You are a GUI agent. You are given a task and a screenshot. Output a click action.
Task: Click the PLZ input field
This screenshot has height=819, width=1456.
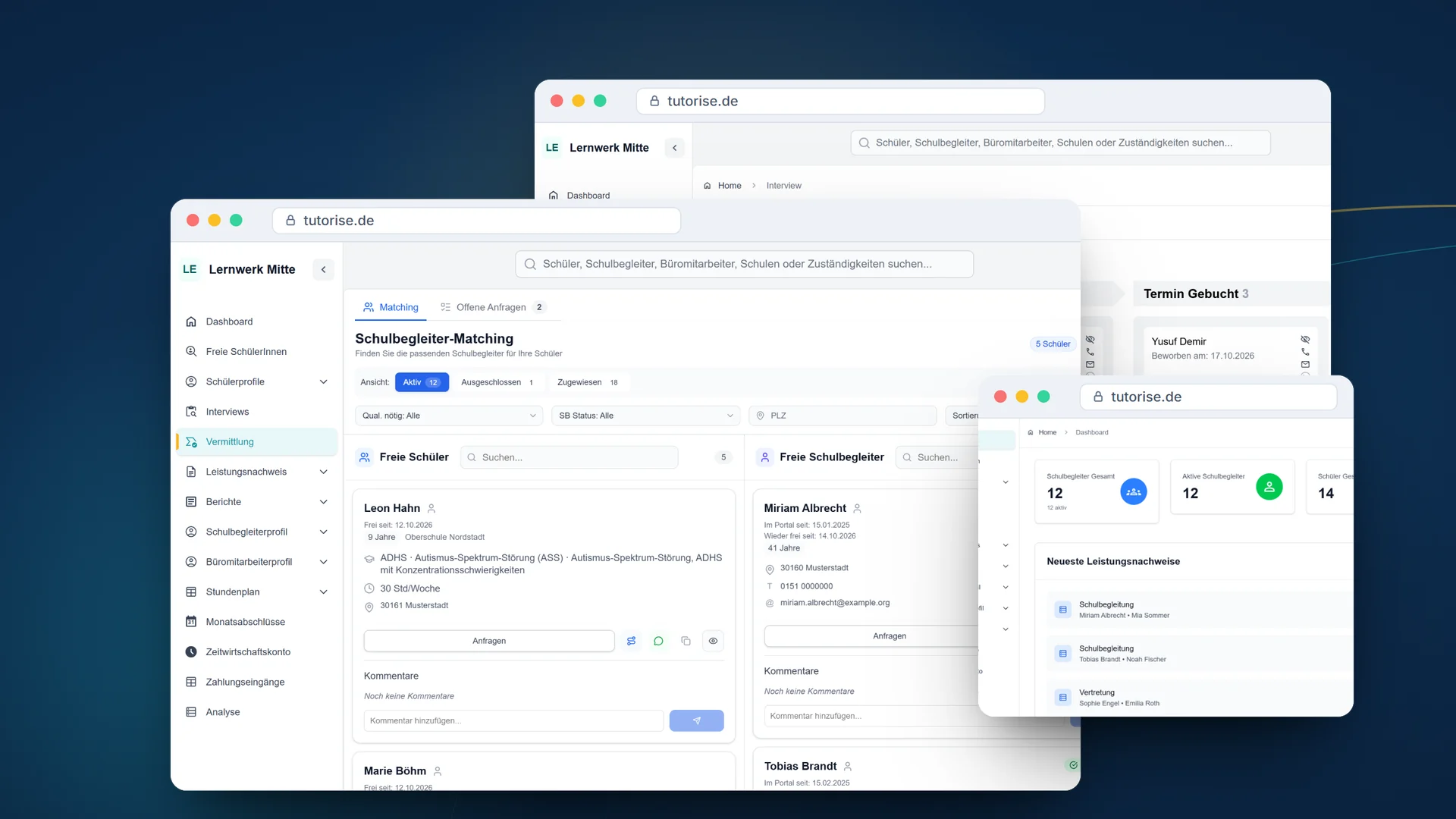point(843,416)
